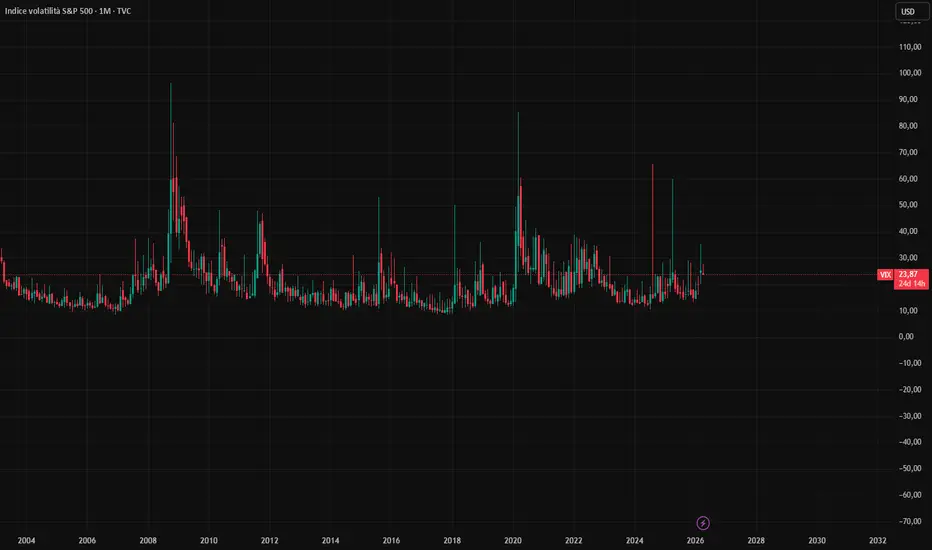Click the 23,87 current price value
The image size is (932, 550).
[908, 274]
